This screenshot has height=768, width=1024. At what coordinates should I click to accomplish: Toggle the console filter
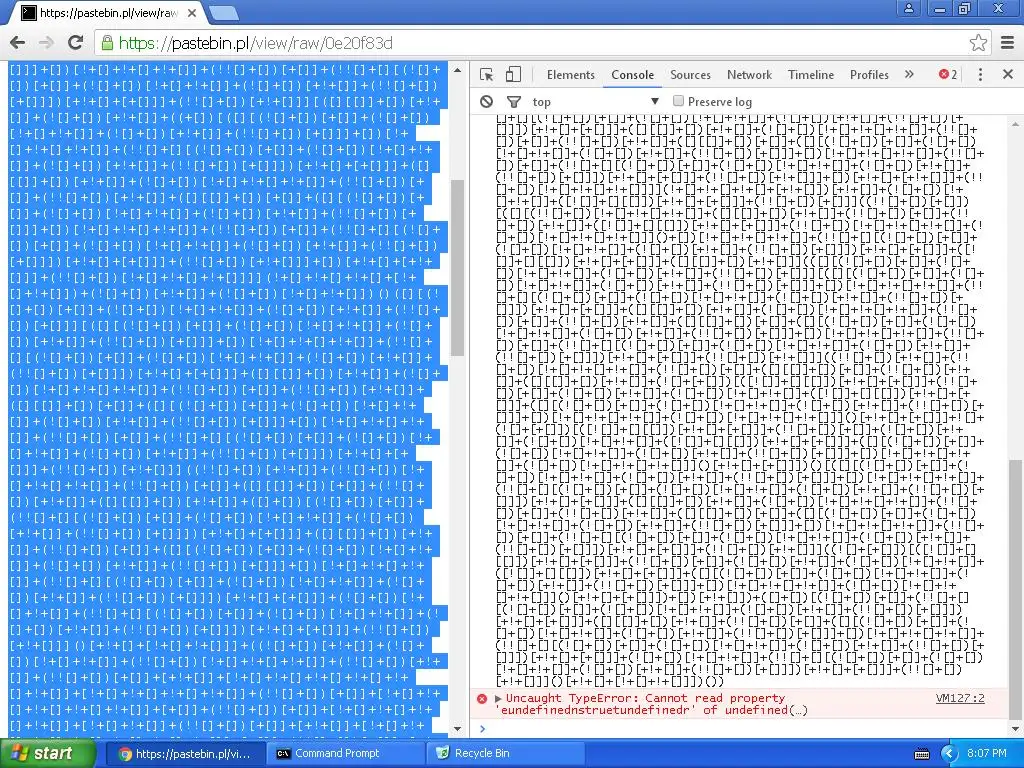(x=514, y=101)
